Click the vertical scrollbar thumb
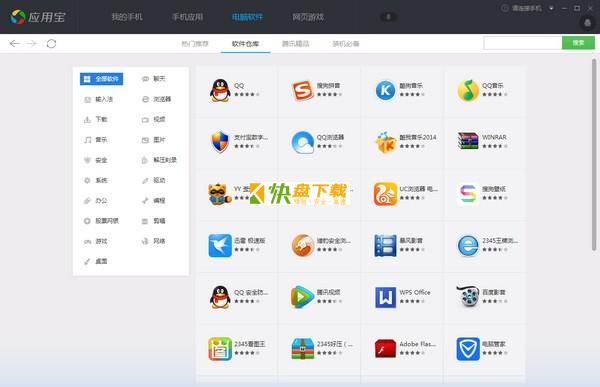The image size is (600, 387). [x=594, y=155]
